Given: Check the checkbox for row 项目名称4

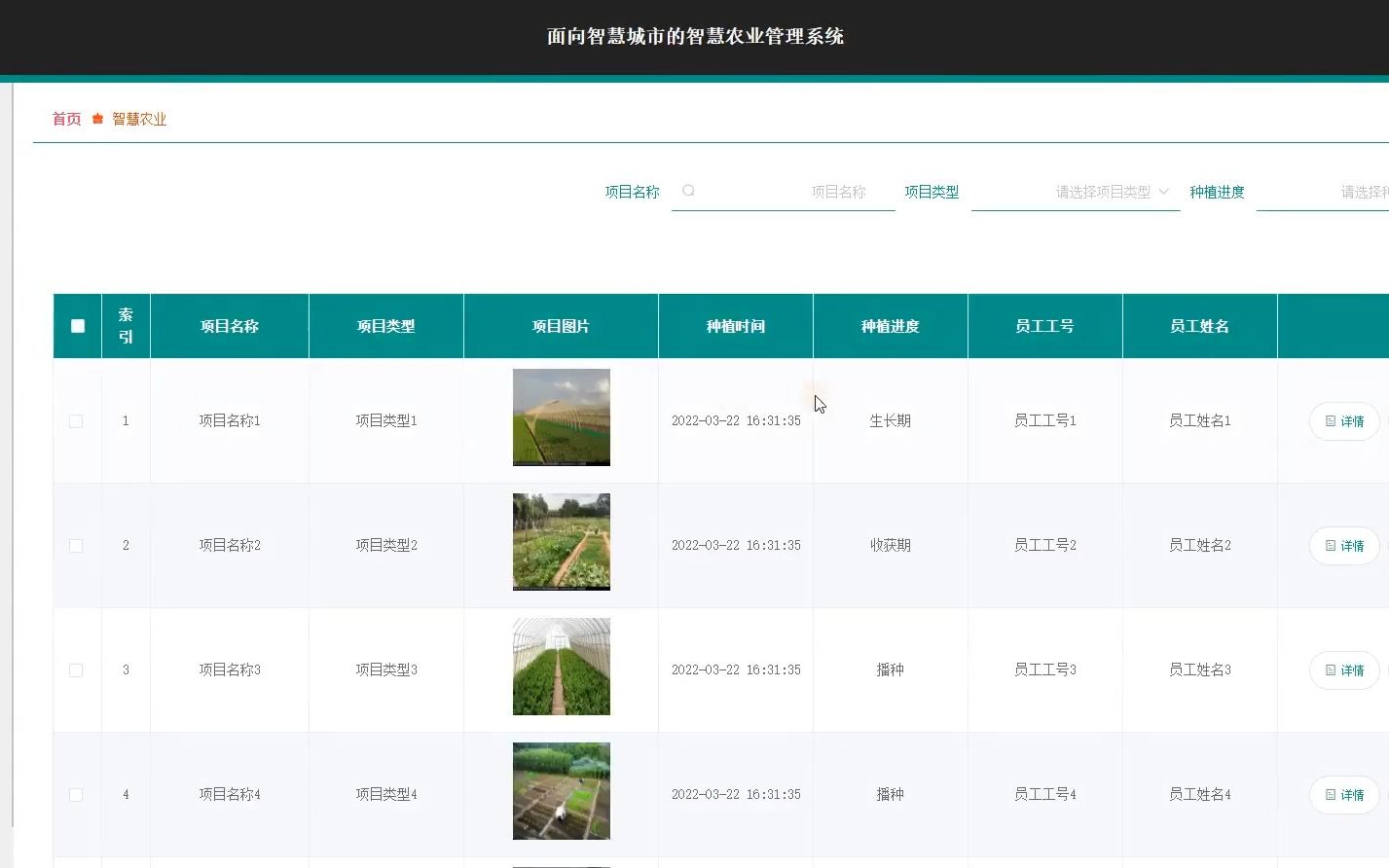Looking at the screenshot, I should click(x=76, y=795).
